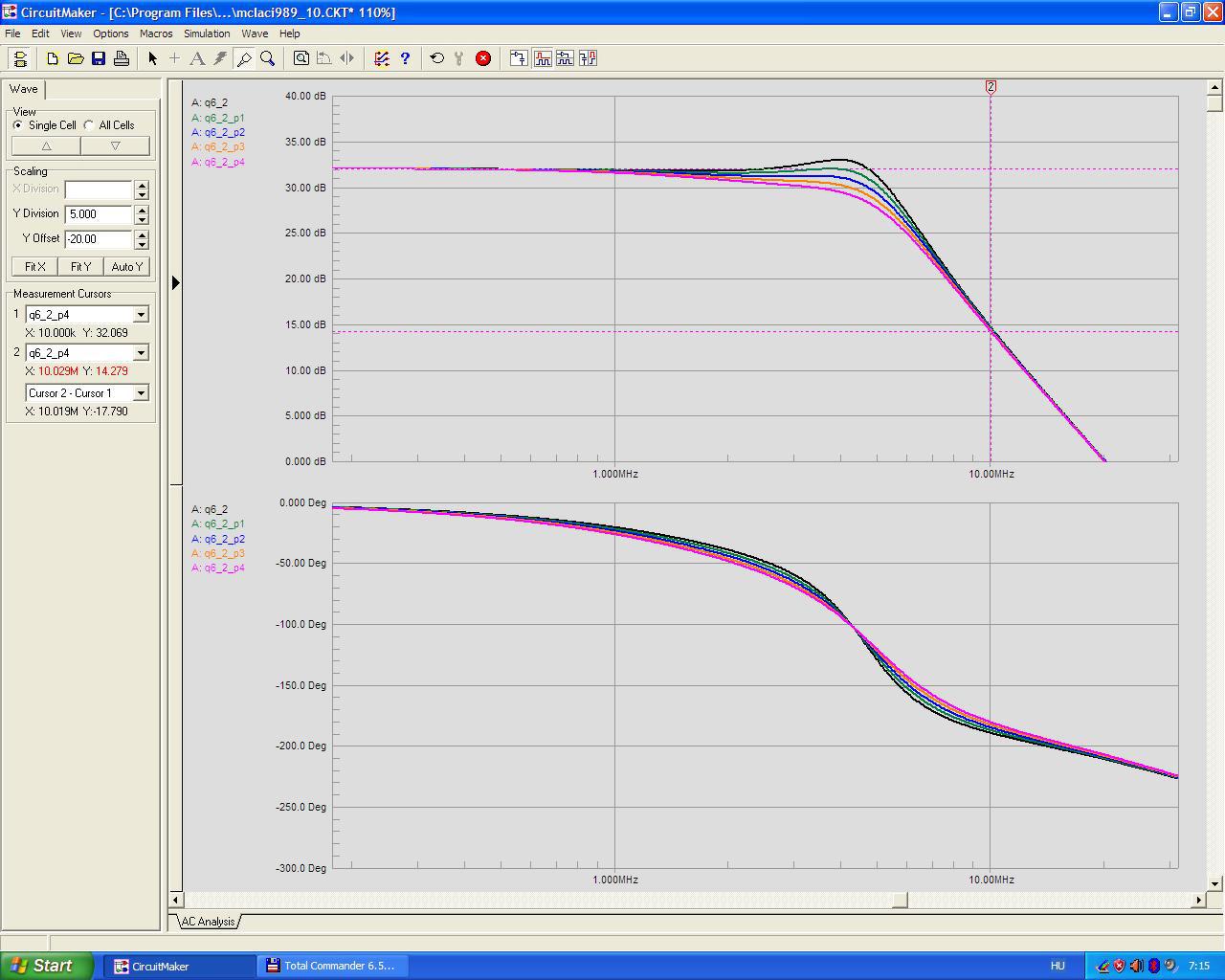Activate the Probe tool
Image resolution: width=1225 pixels, height=980 pixels.
coord(244,58)
